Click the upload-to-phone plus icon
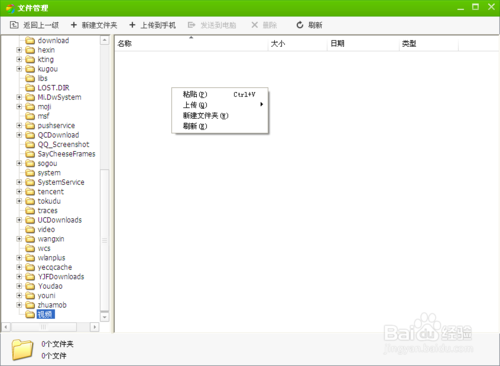Screen dimensions: 500x366 [132, 25]
